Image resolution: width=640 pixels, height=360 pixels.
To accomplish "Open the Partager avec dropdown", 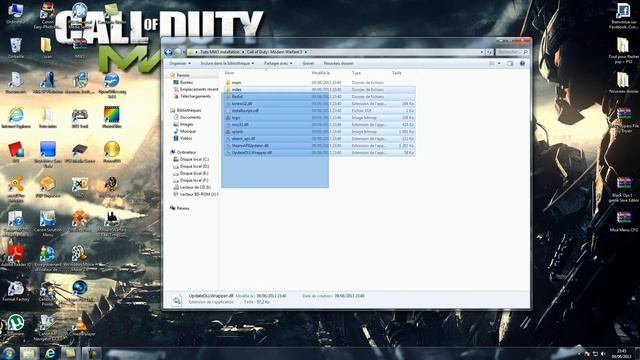I will click(x=278, y=63).
